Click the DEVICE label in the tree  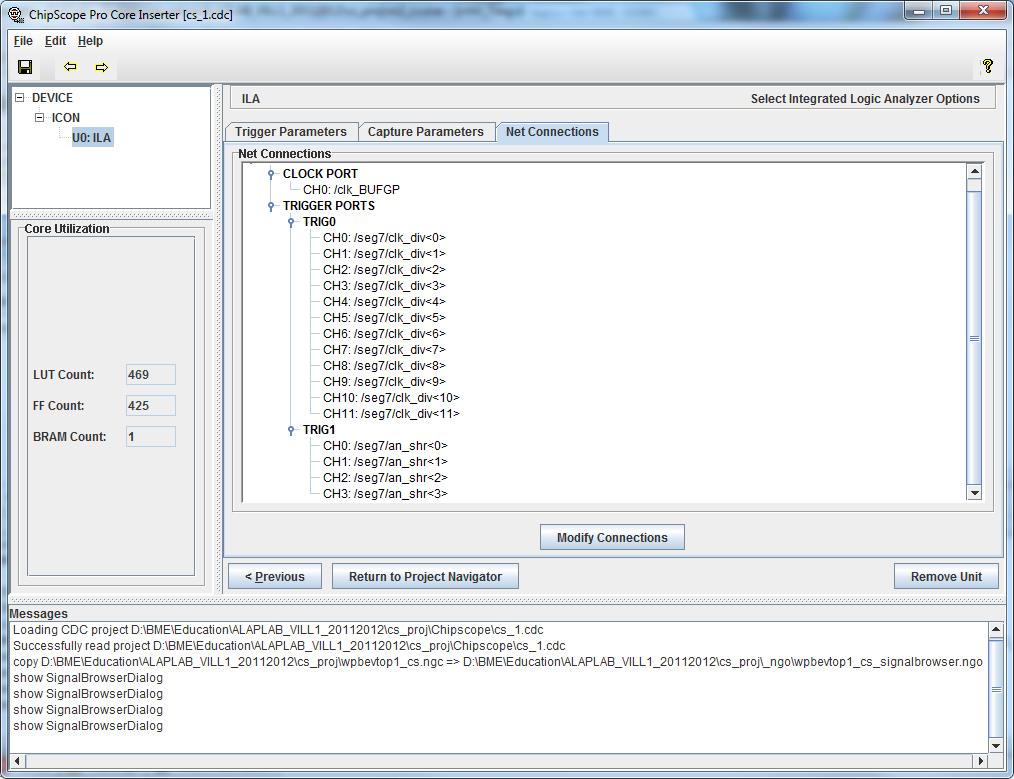click(x=52, y=98)
